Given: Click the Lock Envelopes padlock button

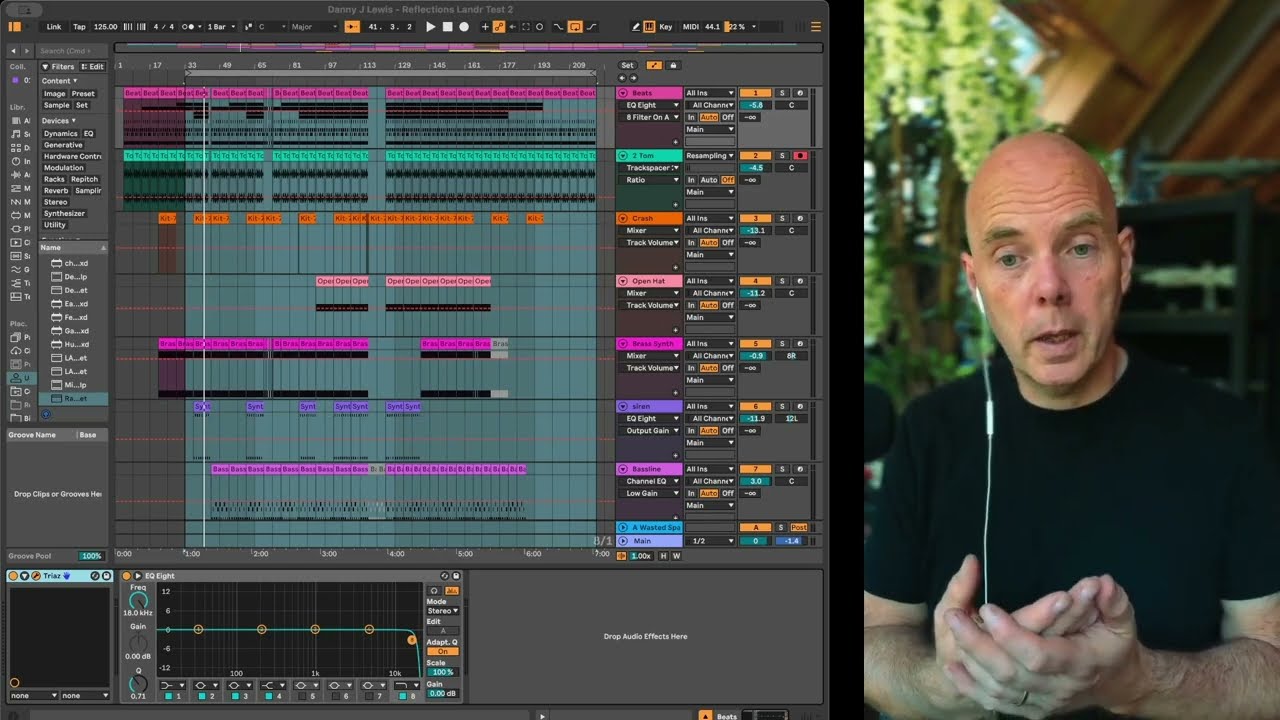Looking at the screenshot, I should point(673,65).
